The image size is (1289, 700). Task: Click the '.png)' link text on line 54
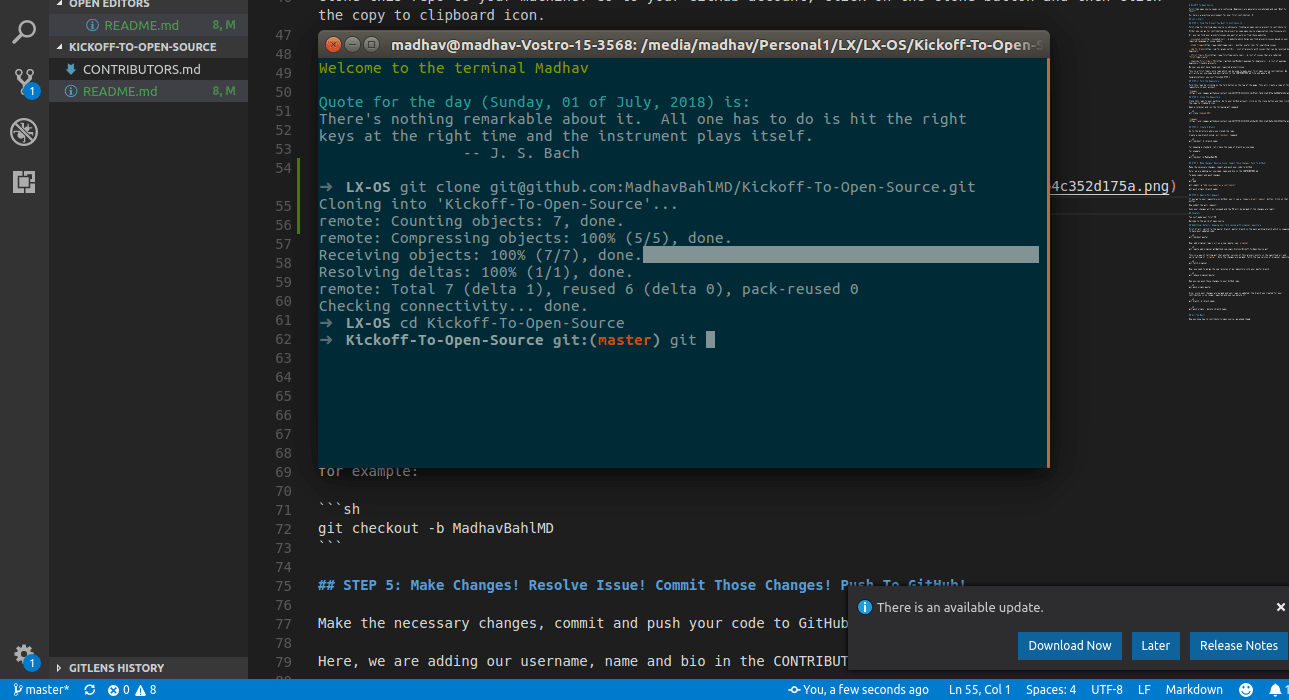(1155, 185)
